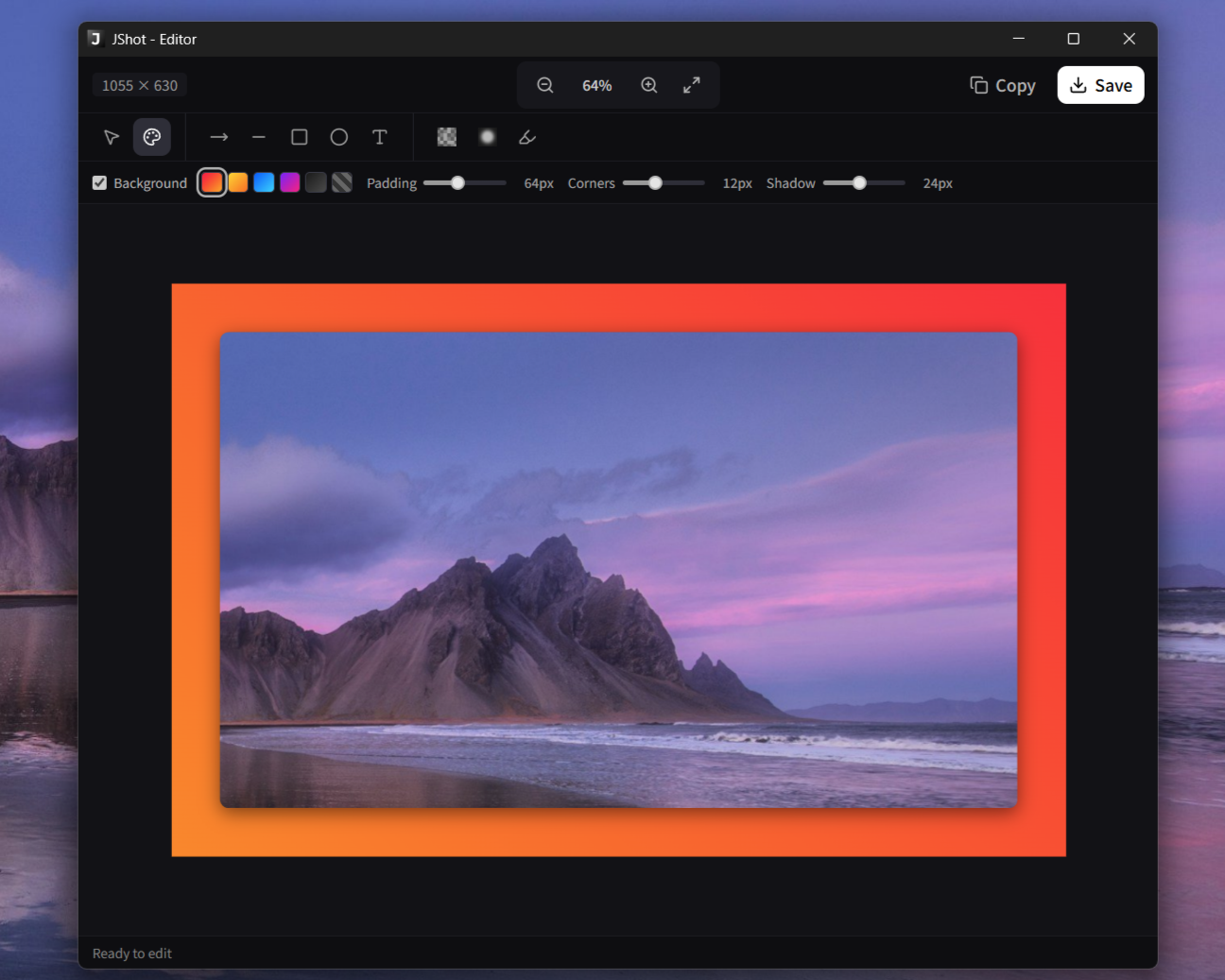
Task: Select the pointer selection tool
Action: click(111, 137)
